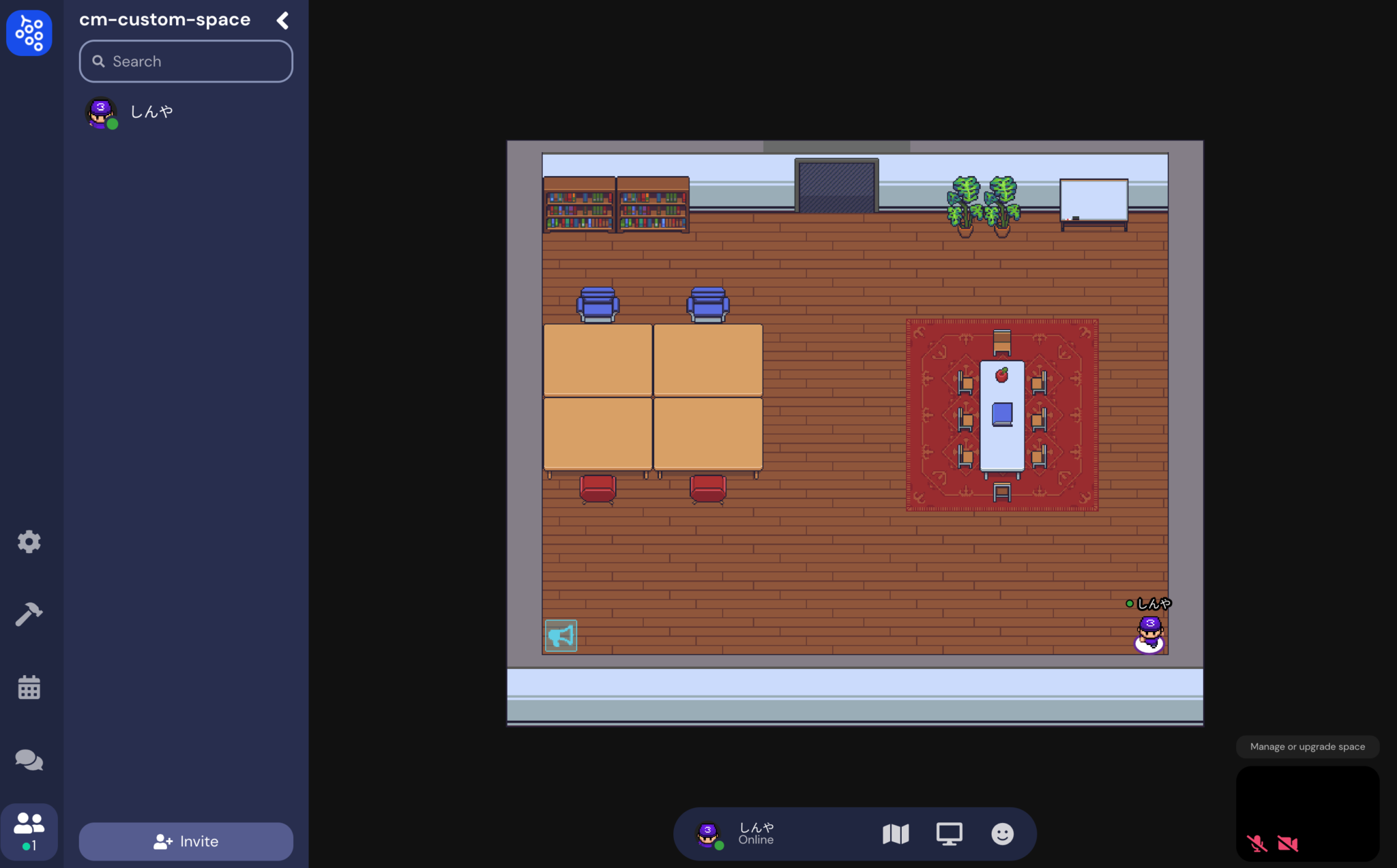Start screen sharing
This screenshot has height=868, width=1397.
[949, 833]
